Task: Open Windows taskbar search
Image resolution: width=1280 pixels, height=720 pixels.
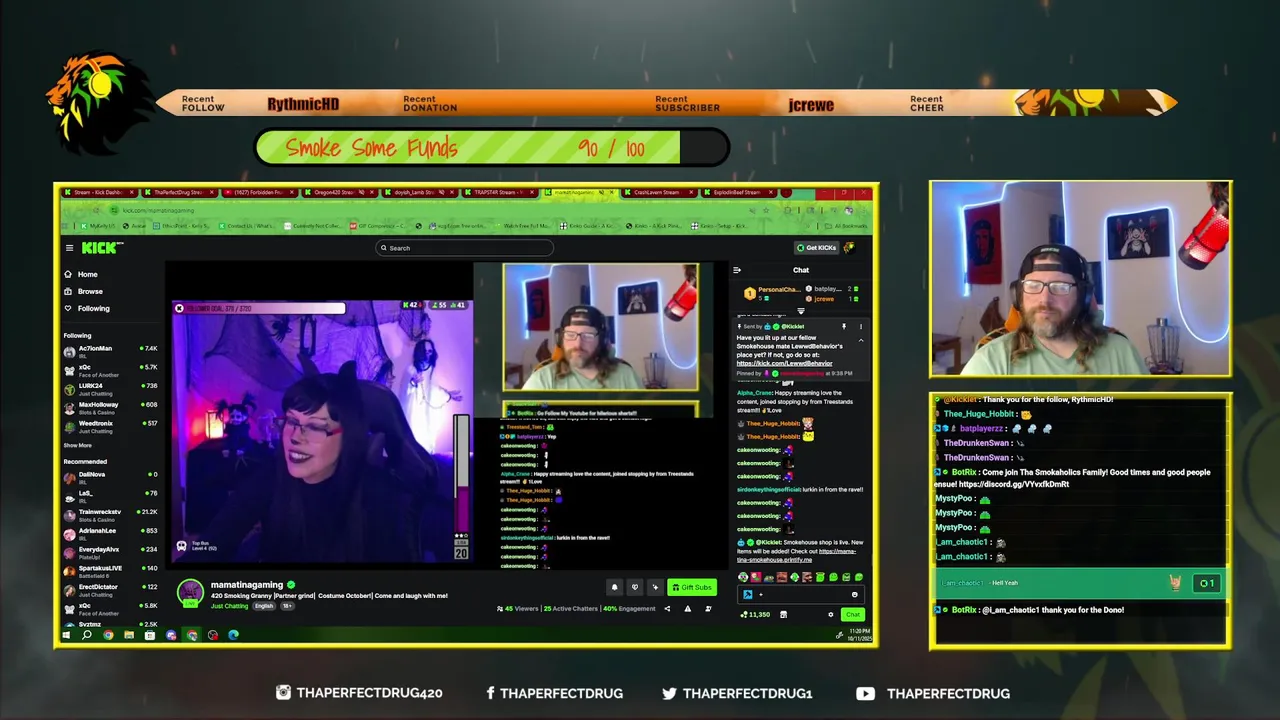Action: 87,635
